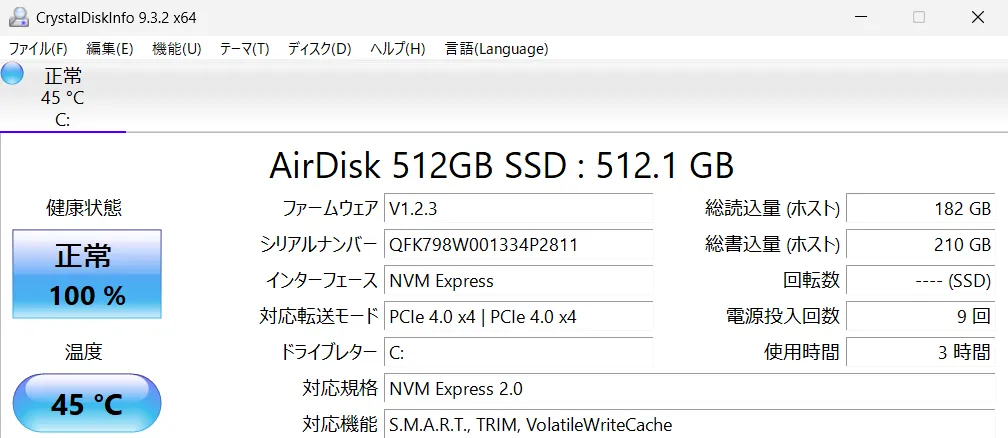Open the テーマ(T) menu
The width and height of the screenshot is (1008, 438).
point(244,49)
